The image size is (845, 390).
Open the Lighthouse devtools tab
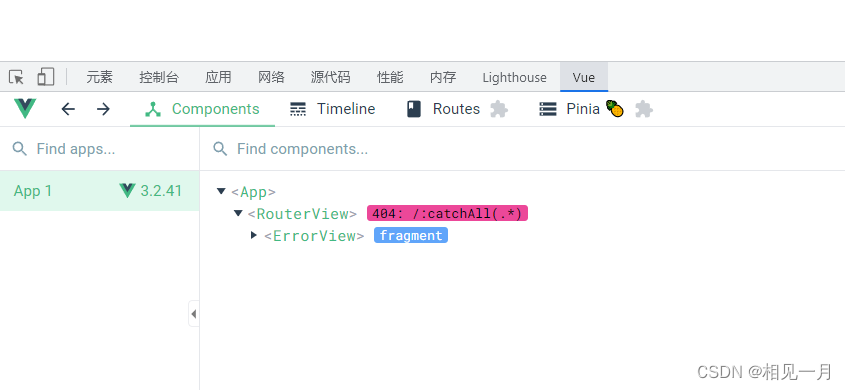coord(514,78)
